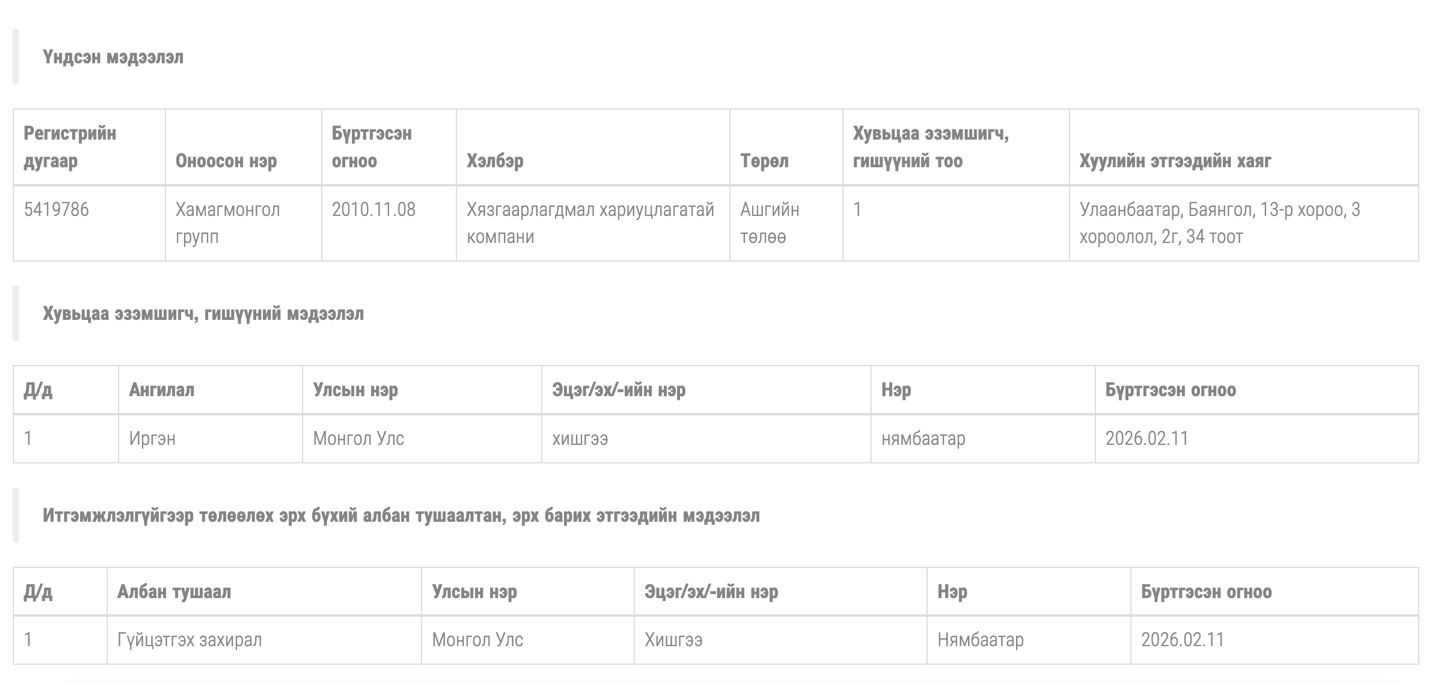Click "Нямбаатар" in the officials table
1431x683 pixels.
click(x=980, y=640)
